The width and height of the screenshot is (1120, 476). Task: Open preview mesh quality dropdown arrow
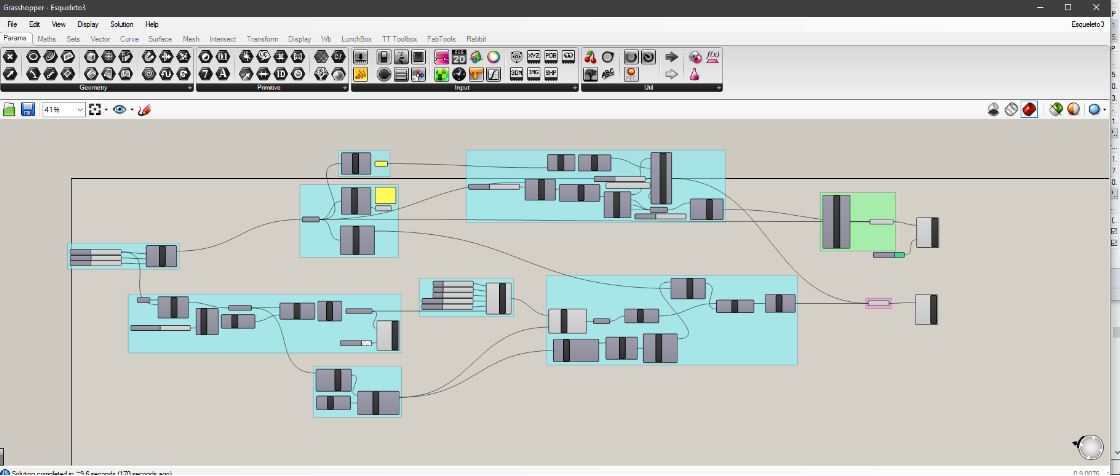[x=1105, y=109]
